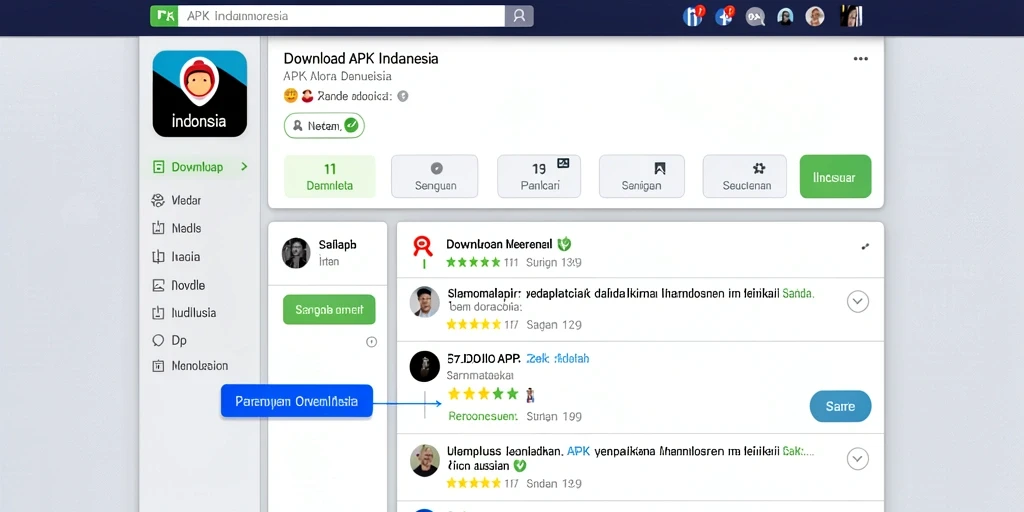
Task: Click the Vledar sidebar icon
Action: point(158,200)
